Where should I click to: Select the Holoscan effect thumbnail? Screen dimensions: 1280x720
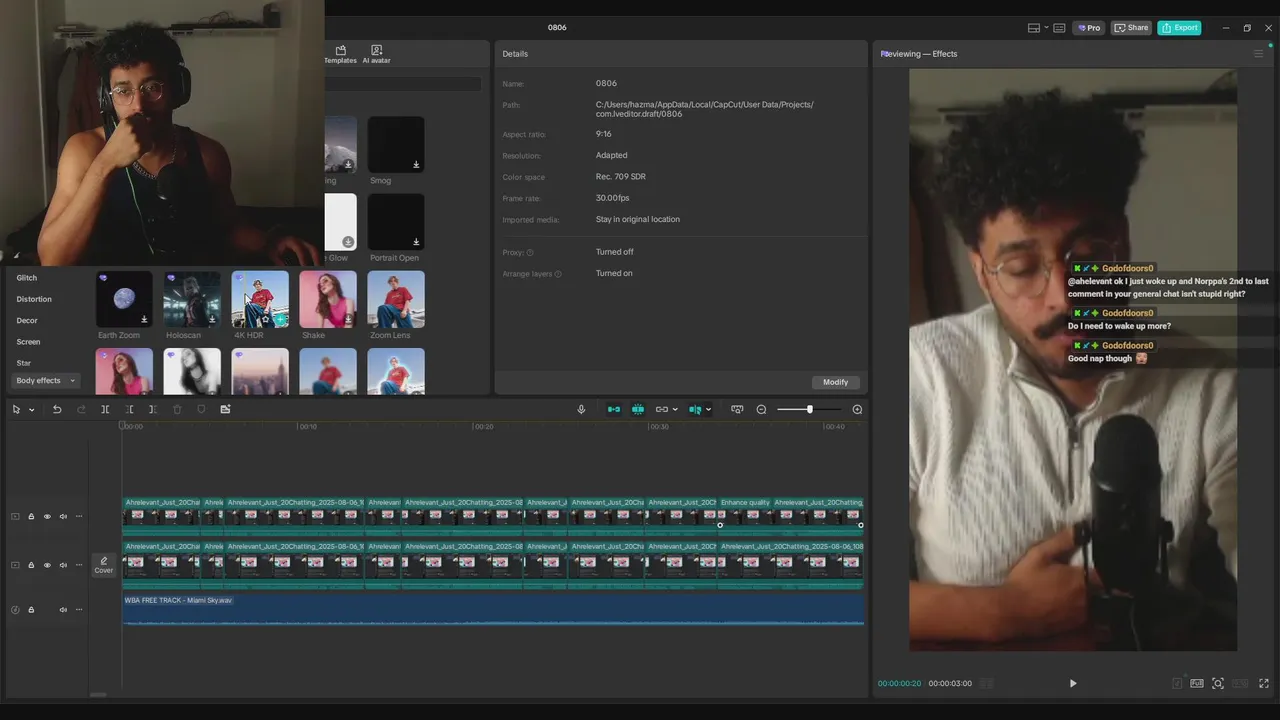192,299
